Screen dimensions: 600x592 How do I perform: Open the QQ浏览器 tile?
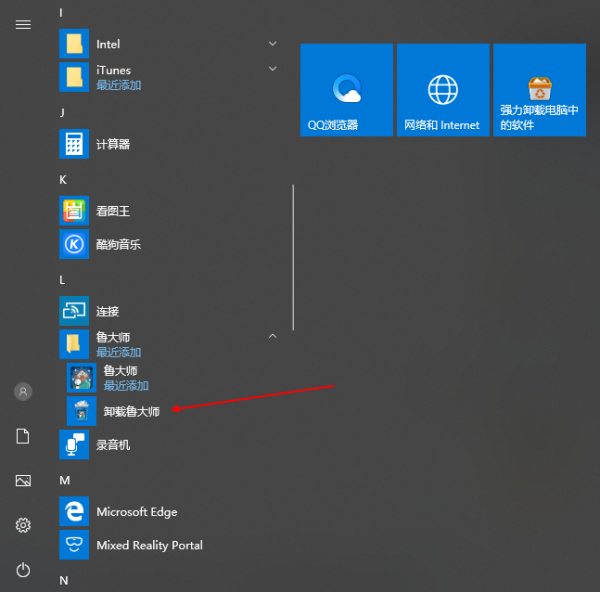pos(346,90)
